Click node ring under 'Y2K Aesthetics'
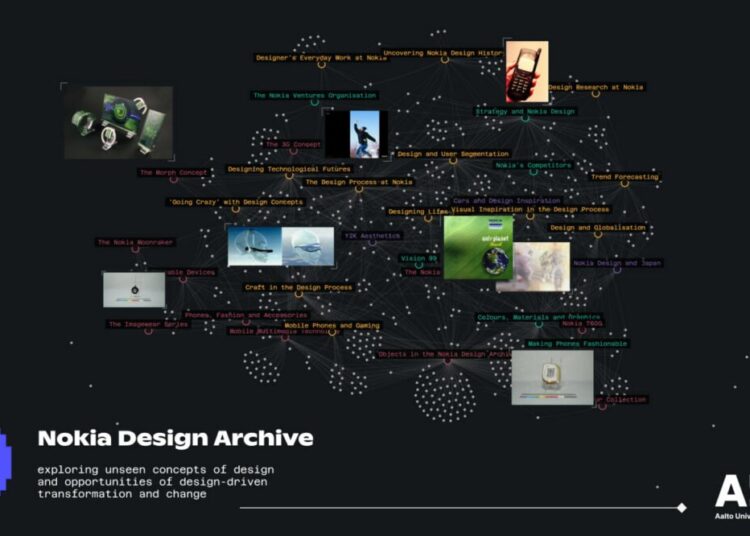The image size is (750, 536). tap(372, 243)
